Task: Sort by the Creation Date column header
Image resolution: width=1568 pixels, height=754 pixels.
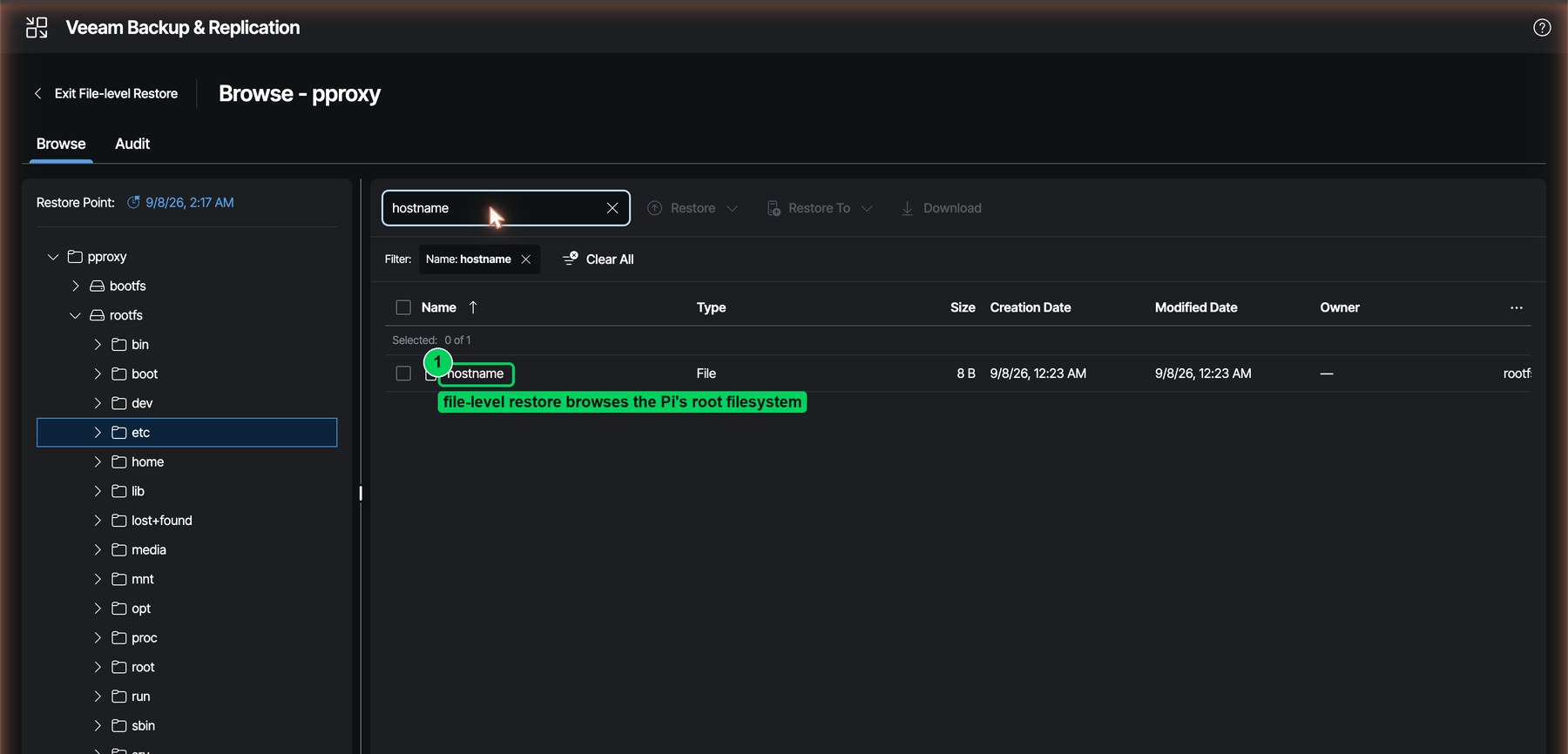Action: 1031,307
